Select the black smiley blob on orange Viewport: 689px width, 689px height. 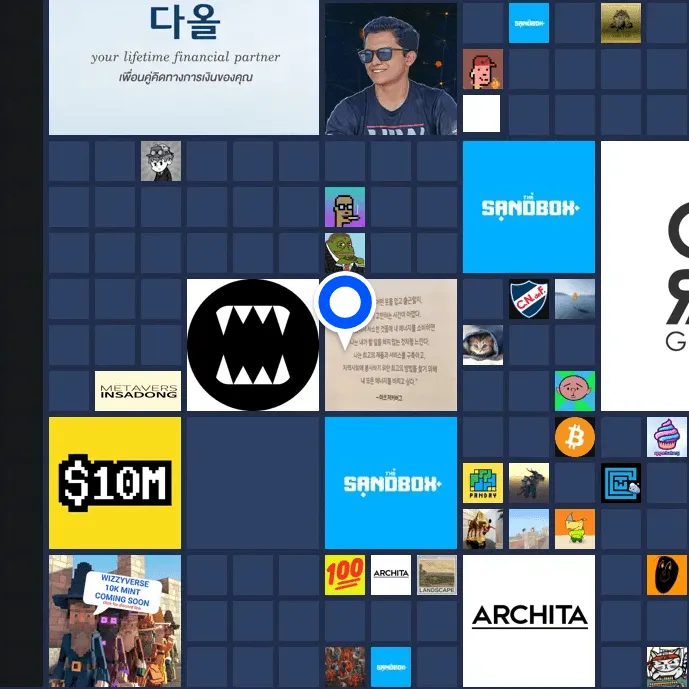(667, 575)
